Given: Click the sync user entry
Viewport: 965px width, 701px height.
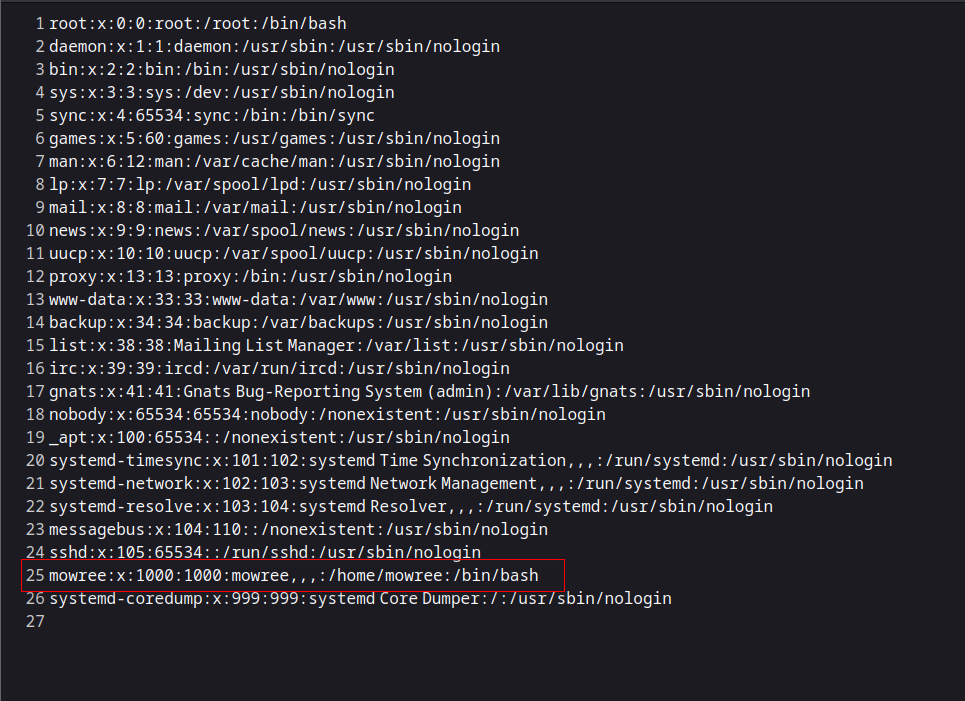Looking at the screenshot, I should (x=212, y=115).
